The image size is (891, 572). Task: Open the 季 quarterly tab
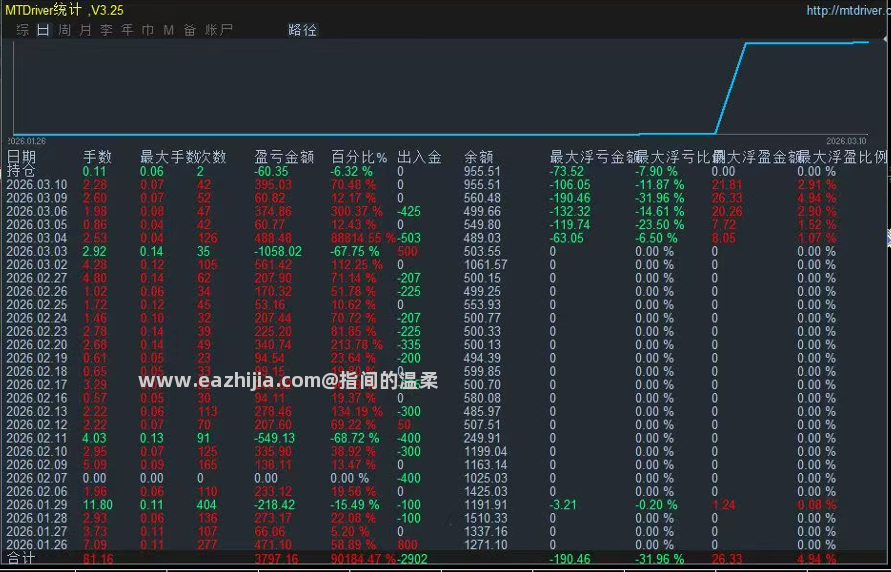106,30
